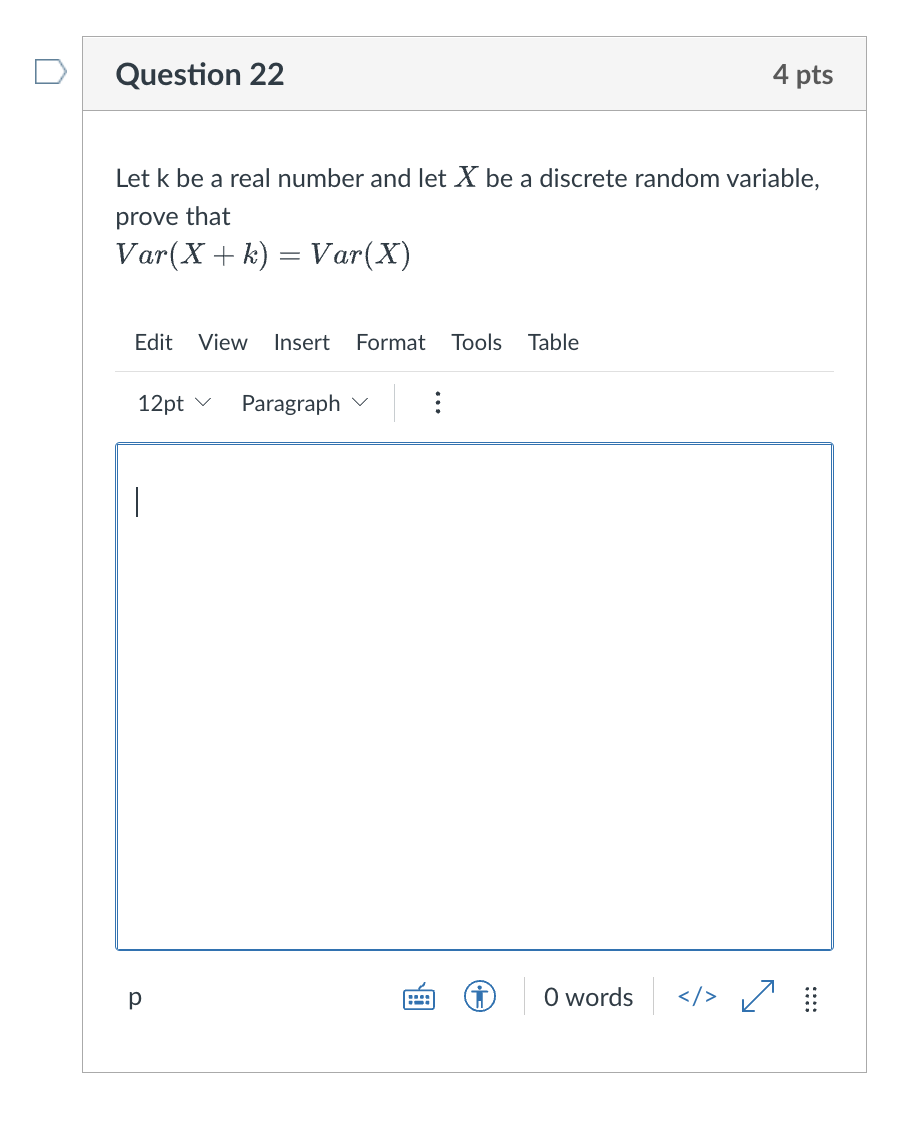Expand the font size chevron arrow
Screen dimensions: 908x1122
[x=205, y=403]
